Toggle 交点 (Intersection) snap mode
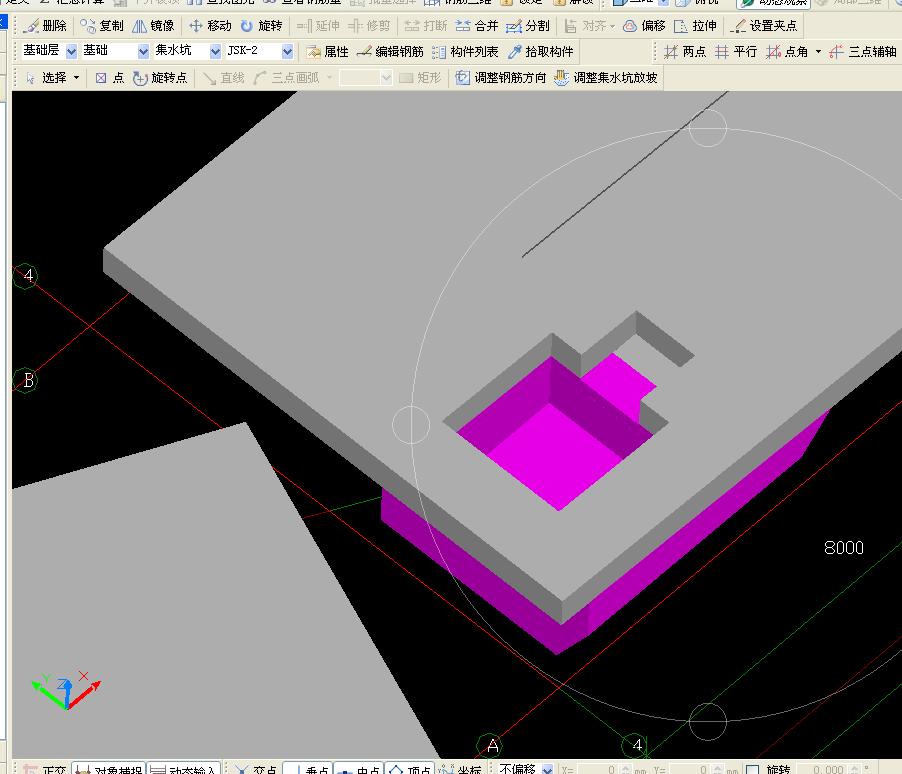The height and width of the screenshot is (774, 902). (x=256, y=769)
